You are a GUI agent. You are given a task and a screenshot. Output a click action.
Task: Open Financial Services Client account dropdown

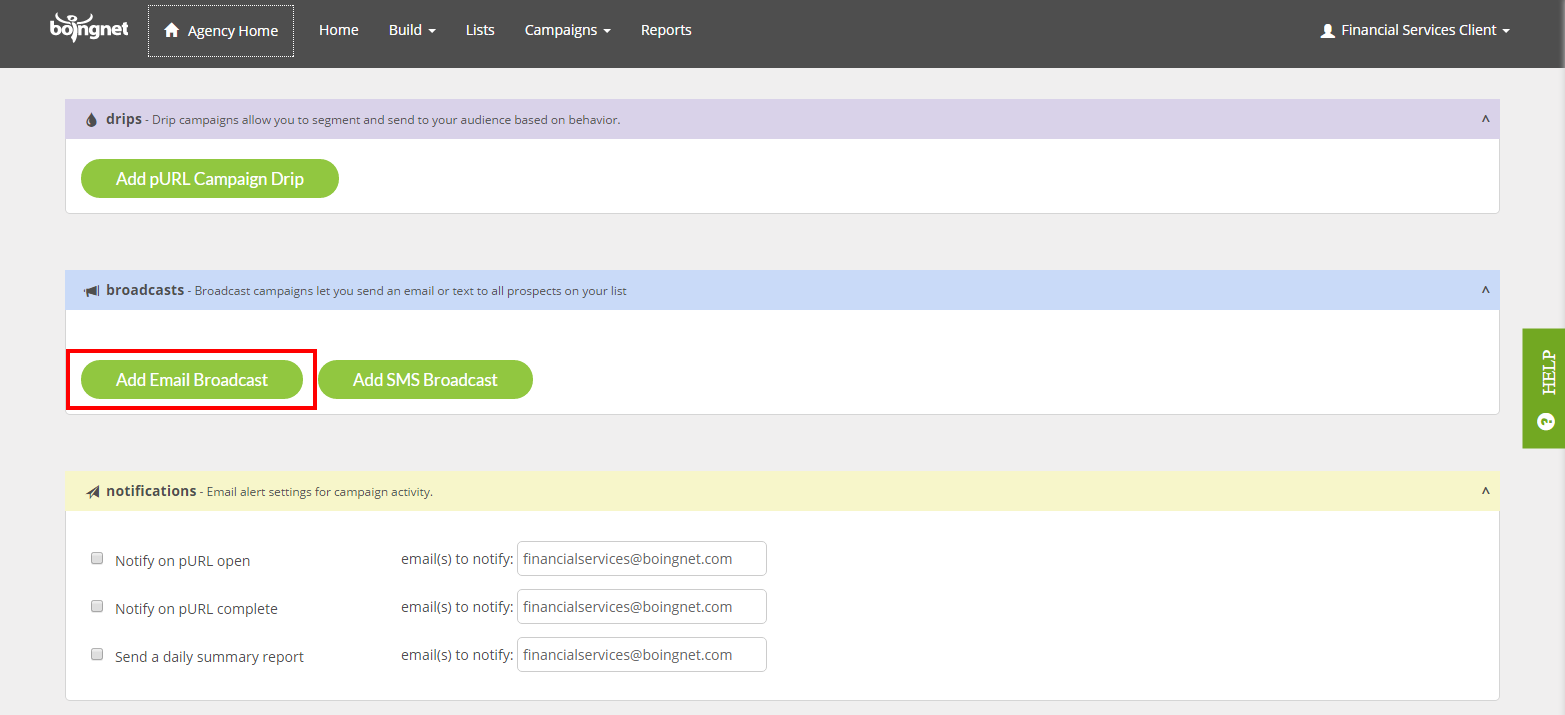[1414, 30]
